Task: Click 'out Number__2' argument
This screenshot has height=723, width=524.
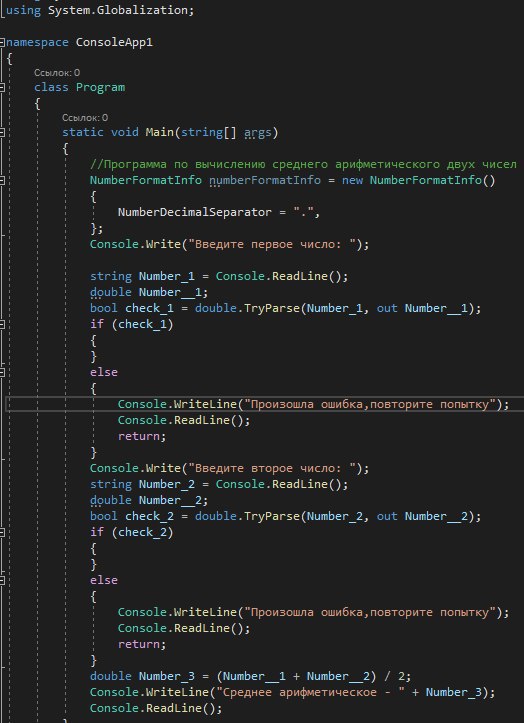Action: (425, 516)
